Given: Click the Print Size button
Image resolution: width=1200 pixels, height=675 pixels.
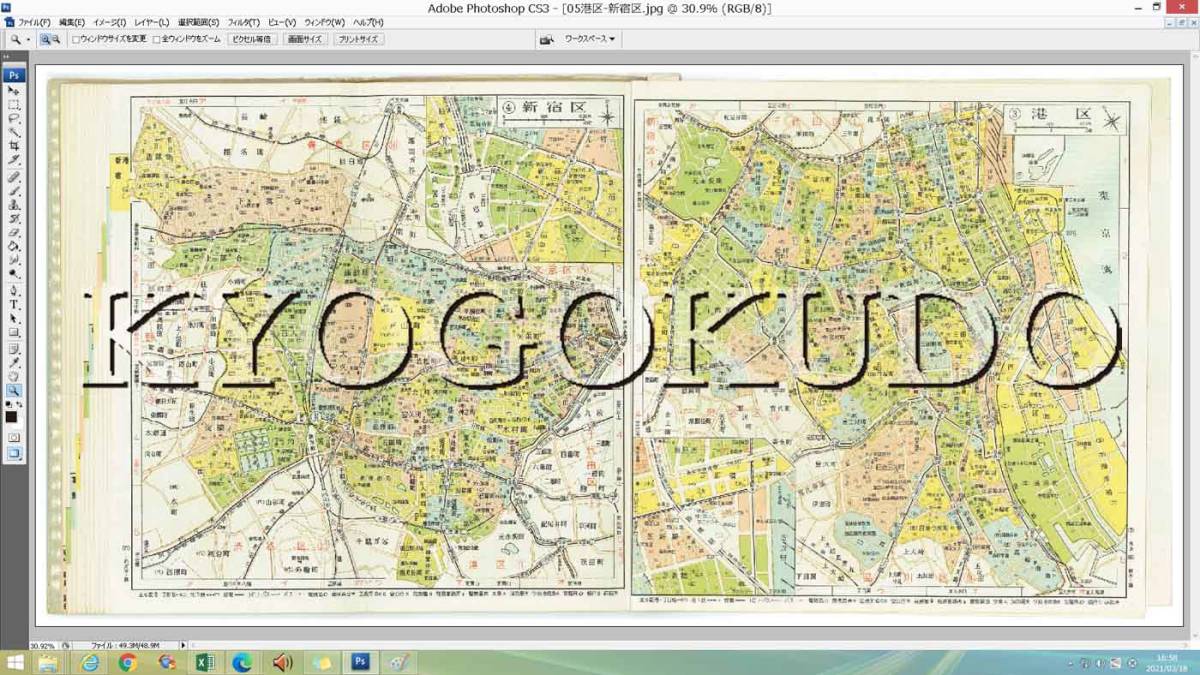Looking at the screenshot, I should [358, 39].
